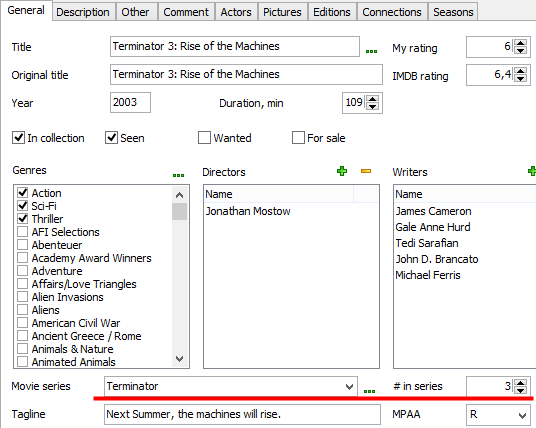The height and width of the screenshot is (428, 536).
Task: Click the genres list scroll up arrow
Action: point(179,195)
